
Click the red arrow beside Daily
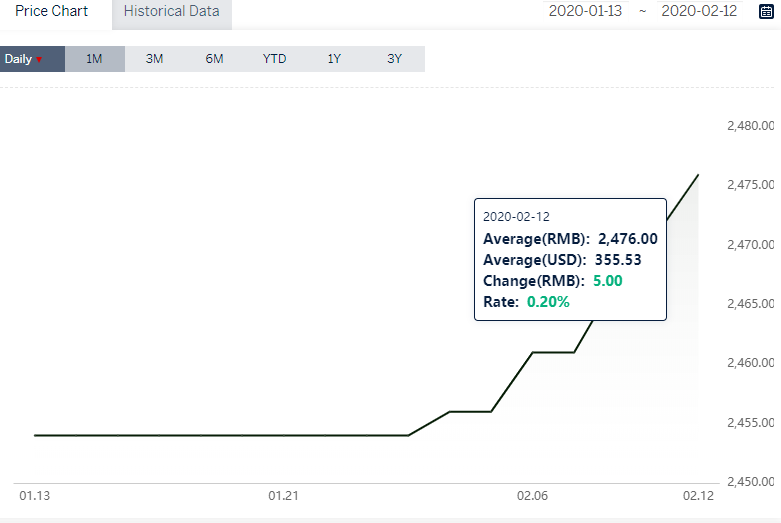(x=39, y=60)
